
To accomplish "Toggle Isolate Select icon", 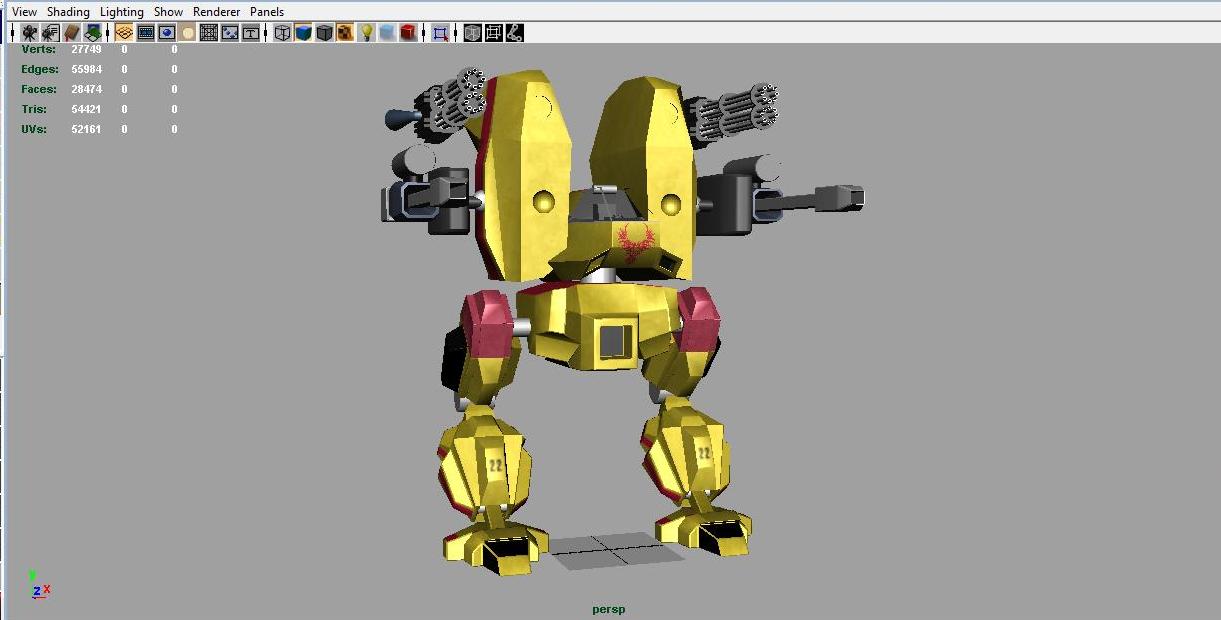I will [440, 33].
